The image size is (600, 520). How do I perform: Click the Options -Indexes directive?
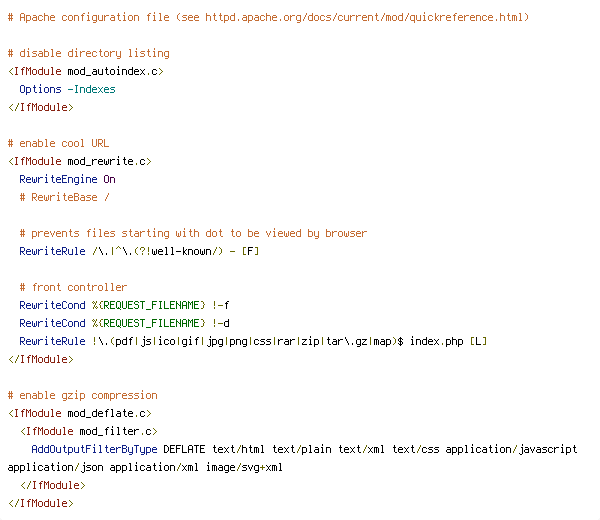click(x=67, y=89)
